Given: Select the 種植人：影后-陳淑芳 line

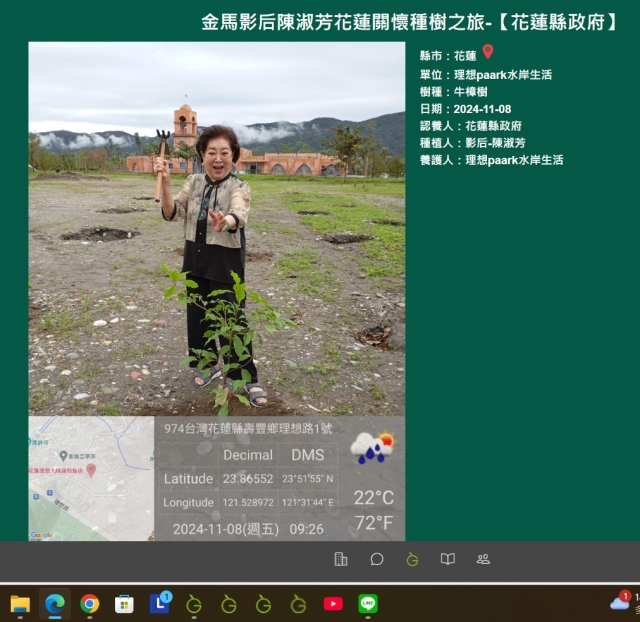Looking at the screenshot, I should point(472,143).
